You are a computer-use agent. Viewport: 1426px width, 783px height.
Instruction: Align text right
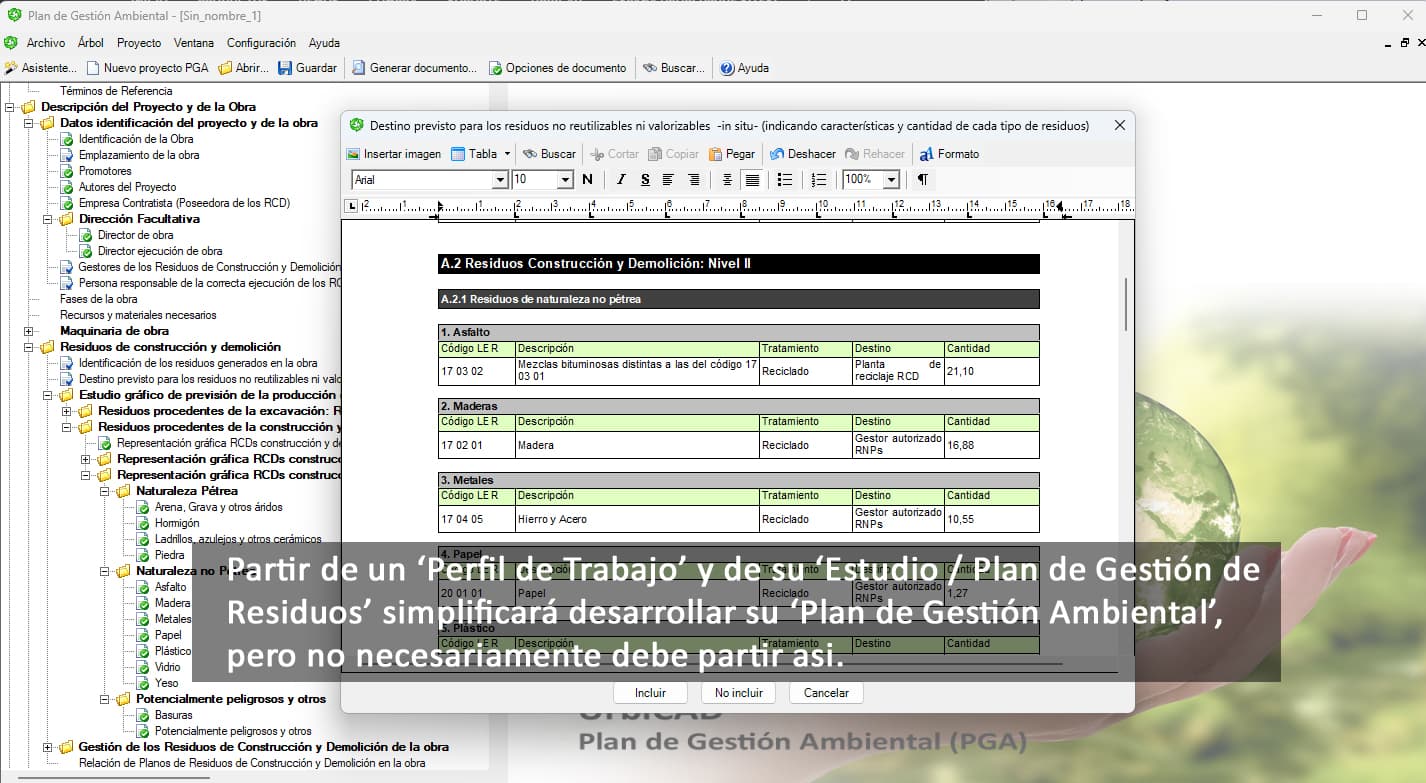(694, 180)
